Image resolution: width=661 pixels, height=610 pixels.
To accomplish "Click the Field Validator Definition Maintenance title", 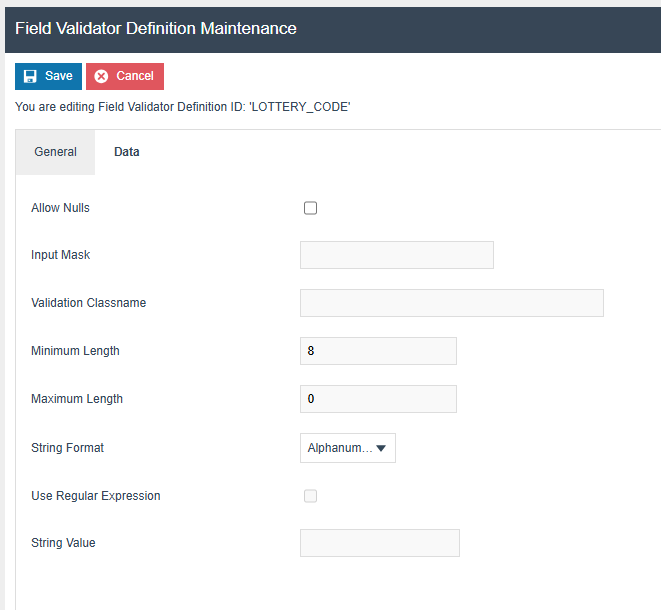I will coord(156,28).
